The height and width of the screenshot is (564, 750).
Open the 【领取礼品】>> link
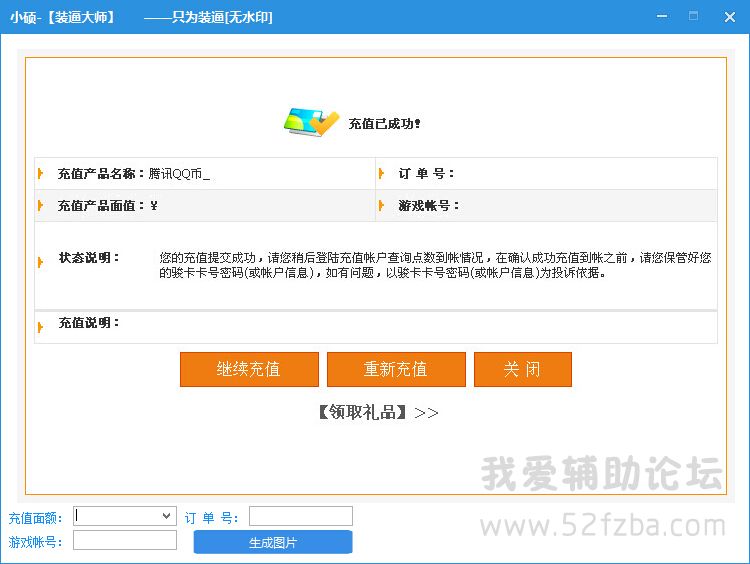[378, 412]
